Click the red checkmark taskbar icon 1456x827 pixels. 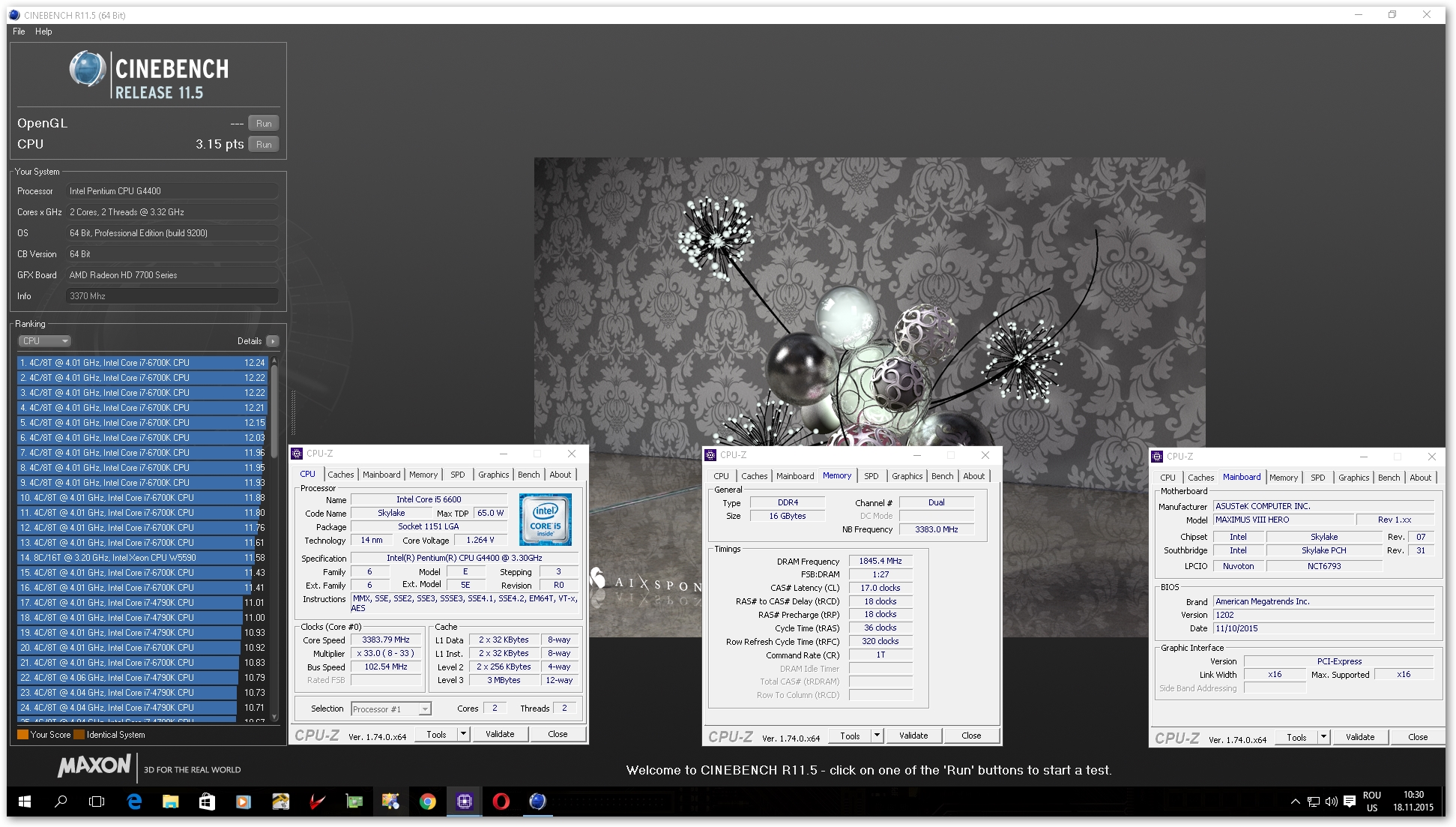coord(317,802)
